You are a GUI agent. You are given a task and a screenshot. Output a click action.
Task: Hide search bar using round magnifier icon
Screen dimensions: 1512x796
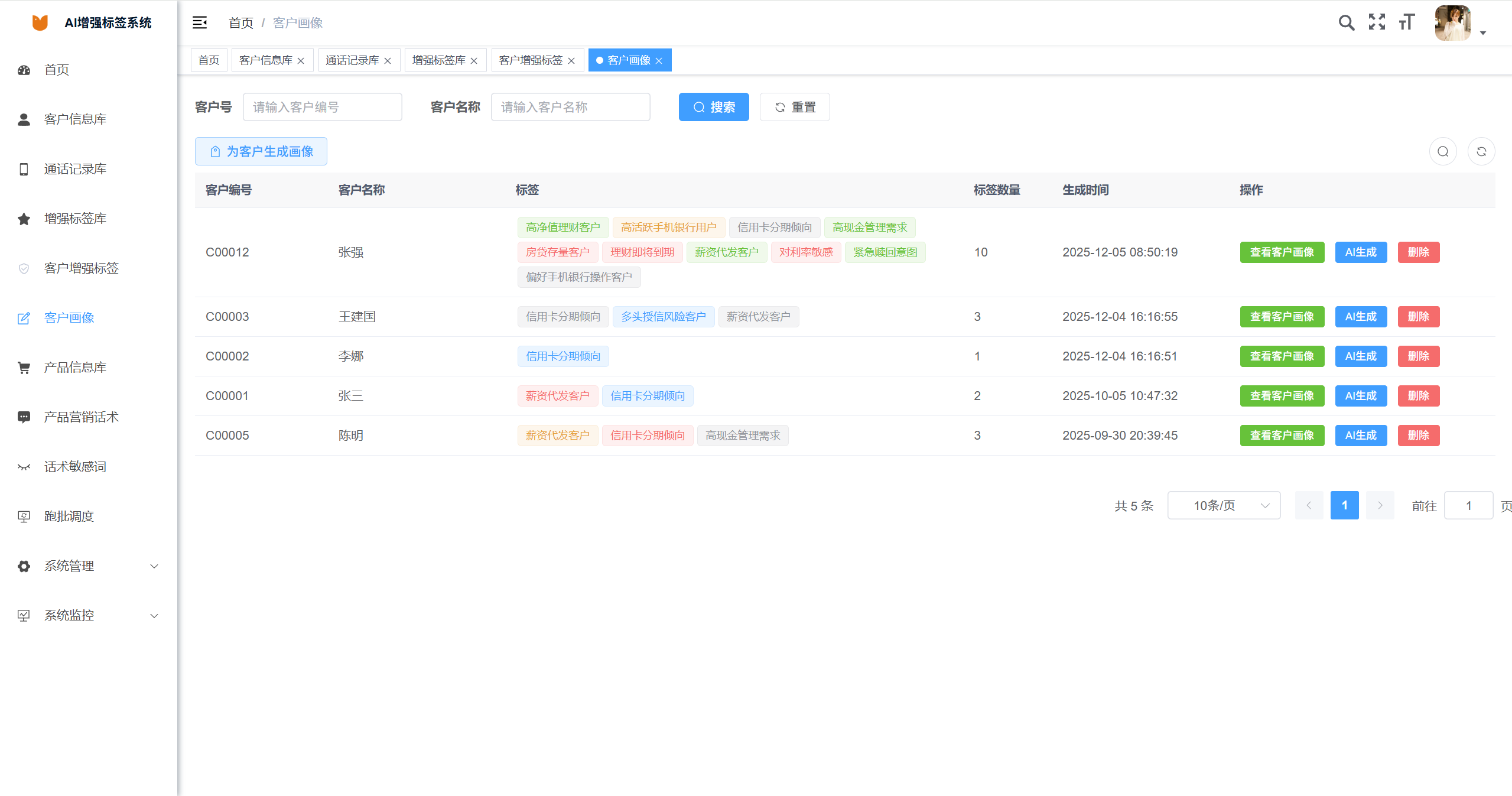coord(1443,152)
